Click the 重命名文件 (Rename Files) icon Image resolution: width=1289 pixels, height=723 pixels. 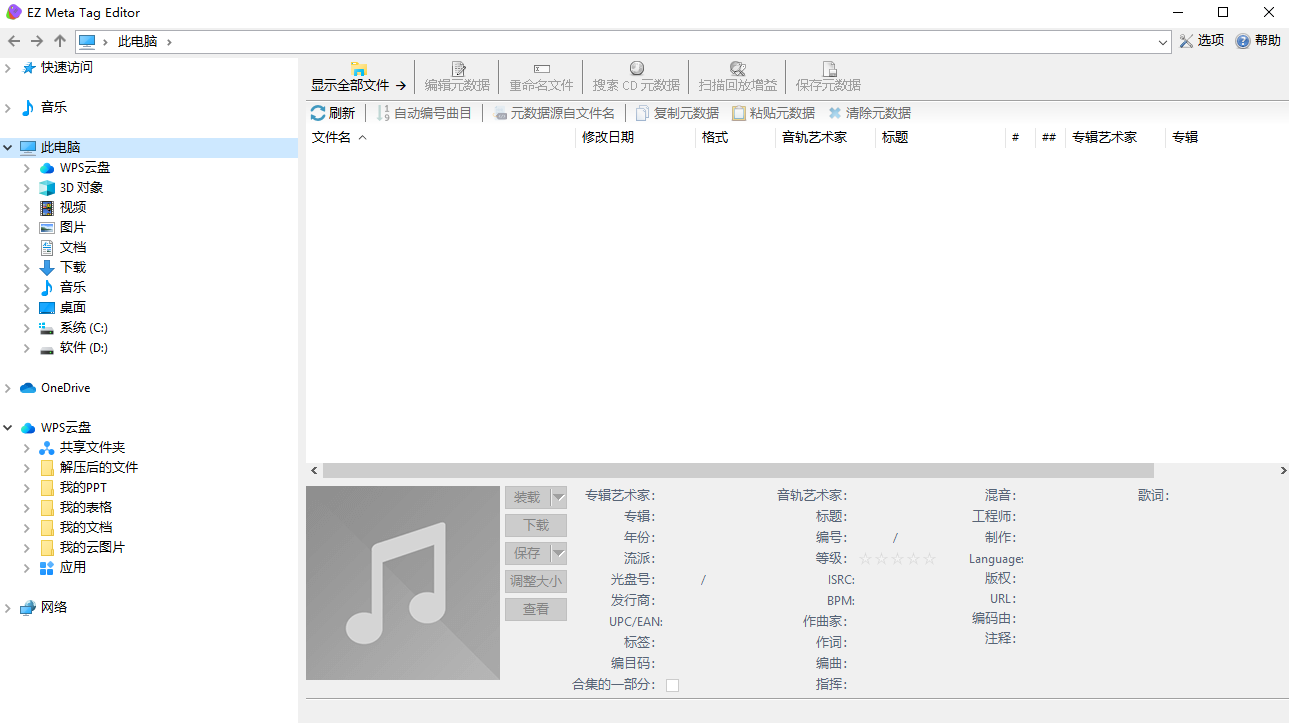coord(540,76)
